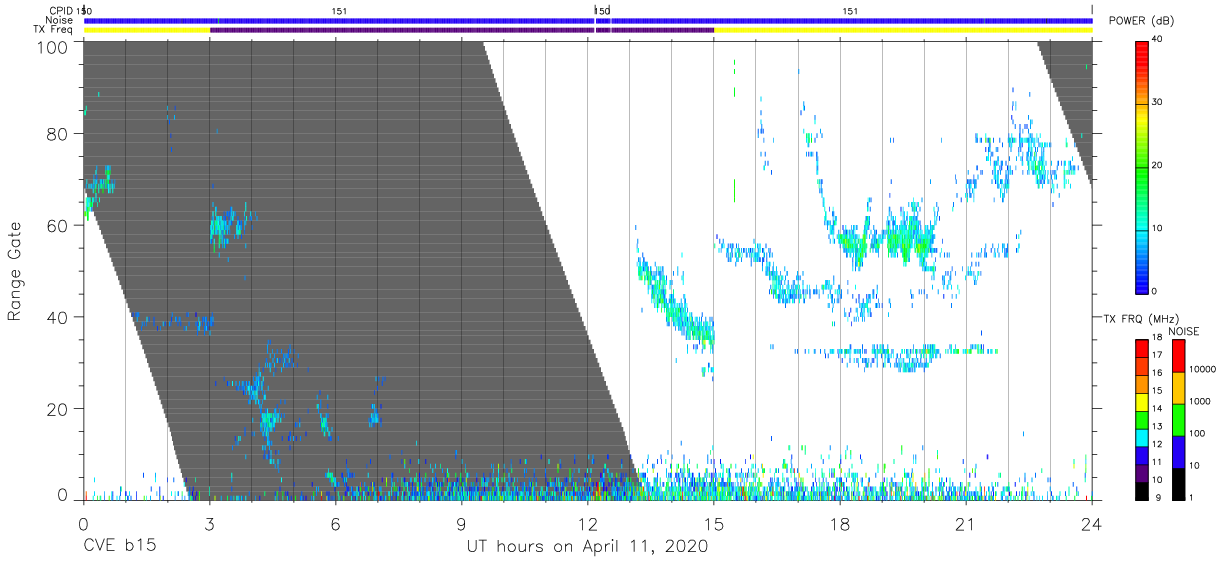The image size is (1228, 567).
Task: Select the 14 MHz tick on TX FRQ scale
Action: point(1158,409)
